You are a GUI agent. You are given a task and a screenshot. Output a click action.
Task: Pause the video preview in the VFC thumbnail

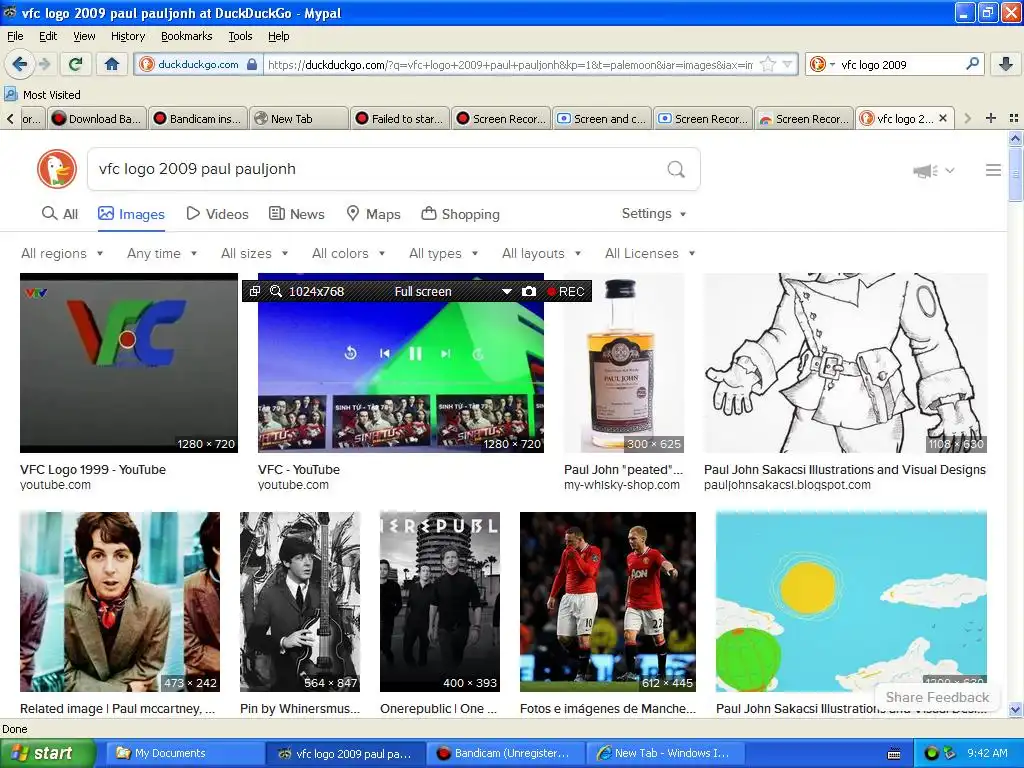click(415, 353)
